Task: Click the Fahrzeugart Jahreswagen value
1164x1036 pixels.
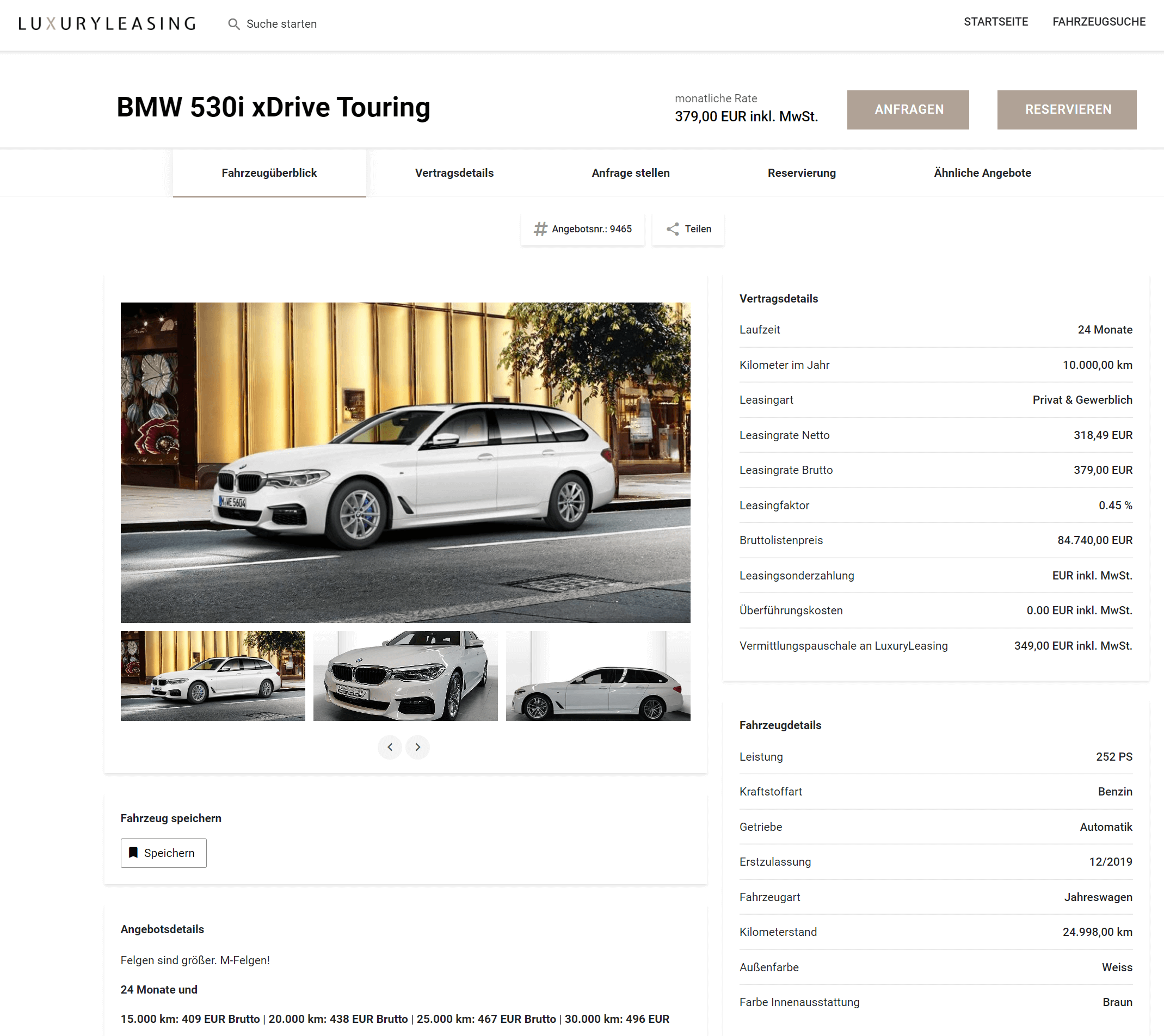Action: coord(1098,897)
